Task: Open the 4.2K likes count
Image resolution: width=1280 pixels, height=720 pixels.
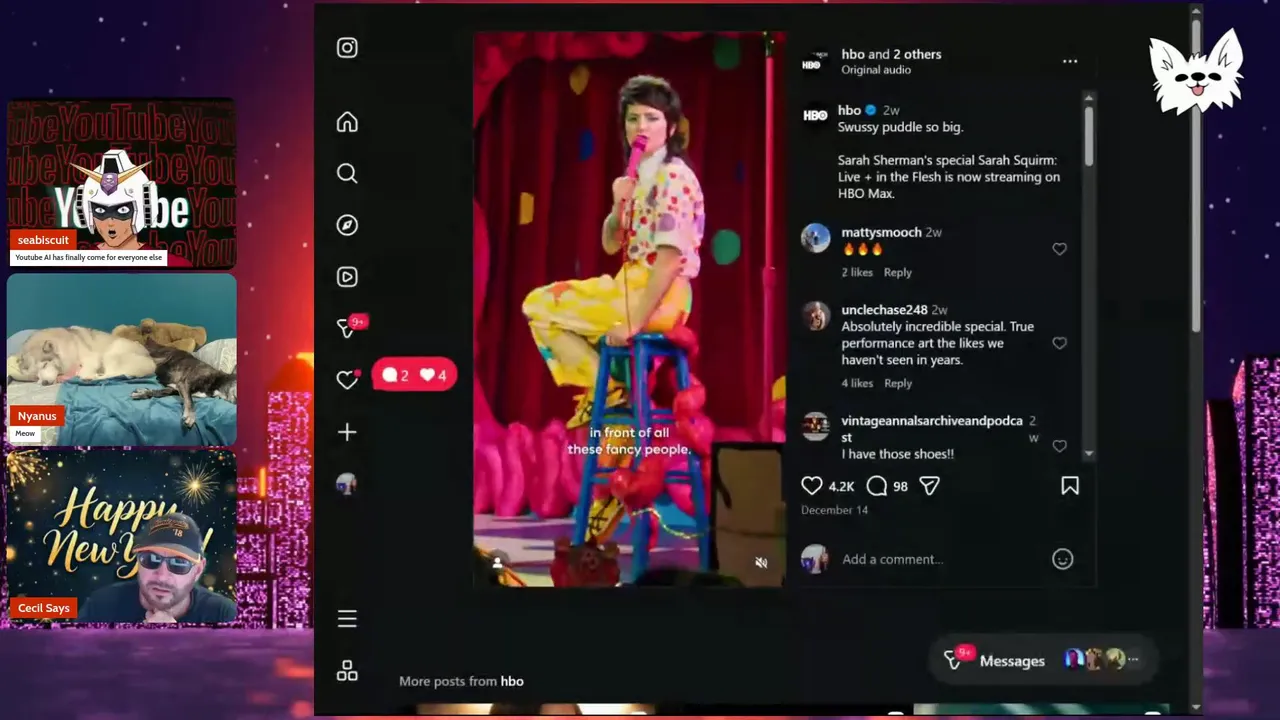Action: click(x=841, y=486)
